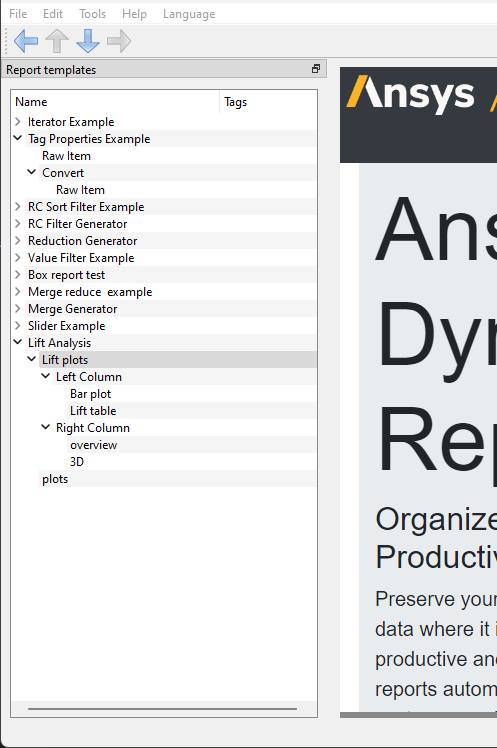This screenshot has width=497, height=748.
Task: Open the Tools menu
Action: pyautogui.click(x=93, y=14)
